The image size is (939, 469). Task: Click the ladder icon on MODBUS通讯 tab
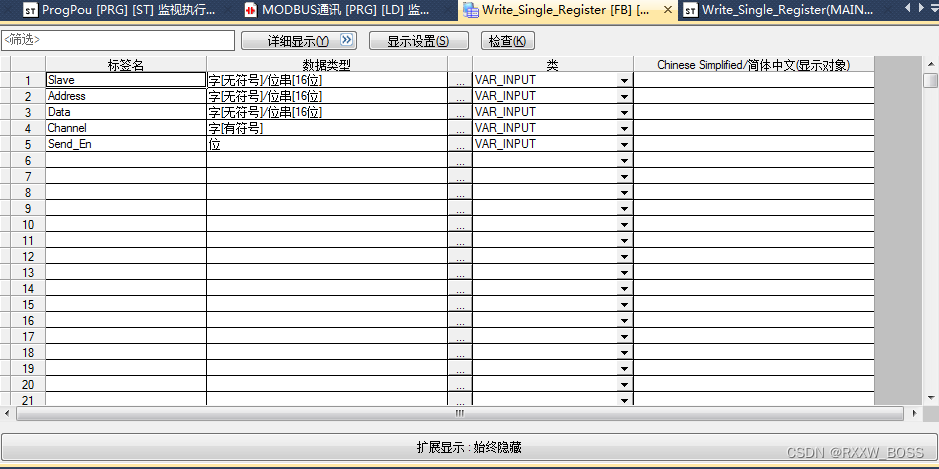pos(251,10)
